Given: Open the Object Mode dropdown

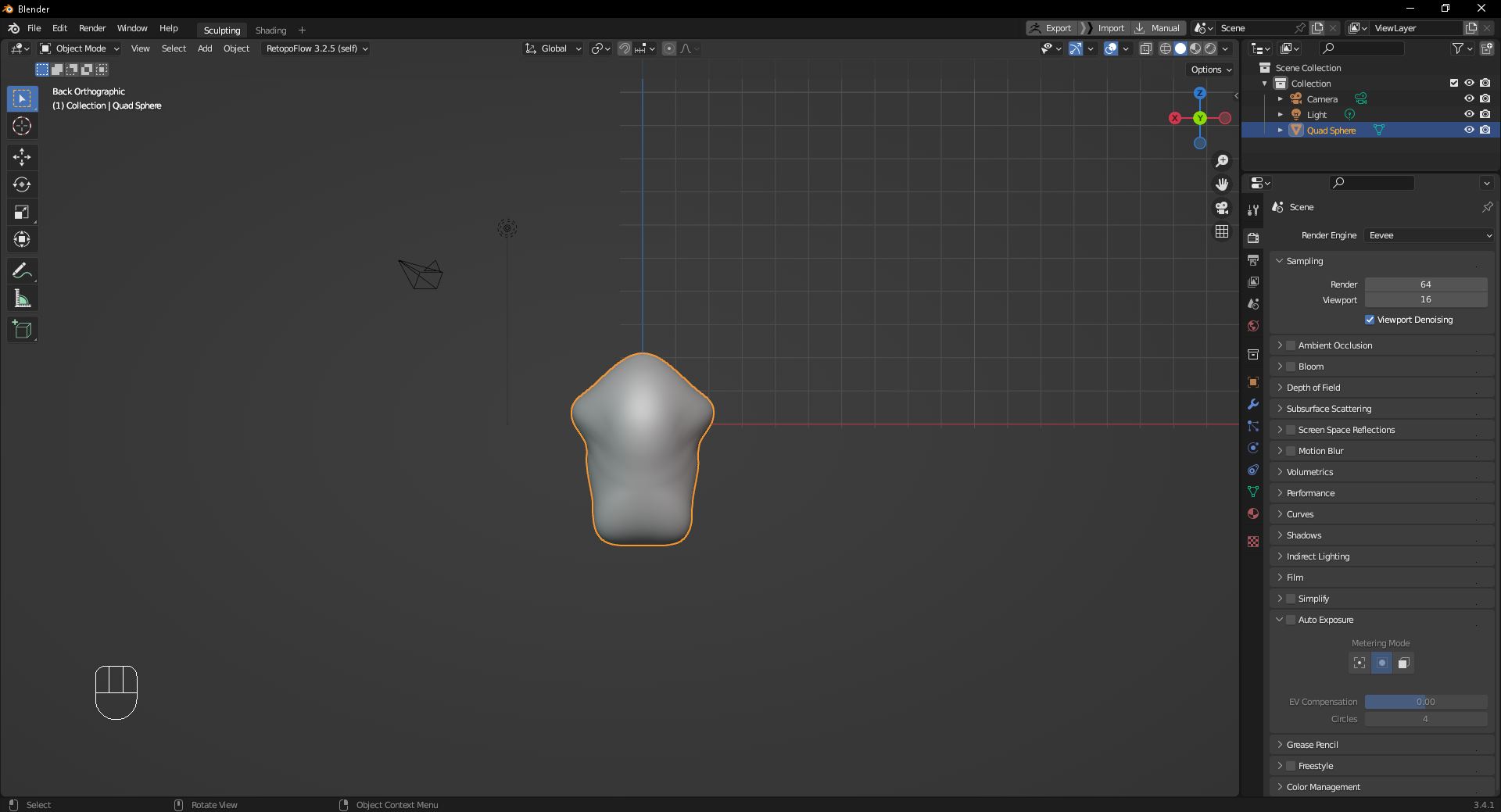Looking at the screenshot, I should click(80, 48).
